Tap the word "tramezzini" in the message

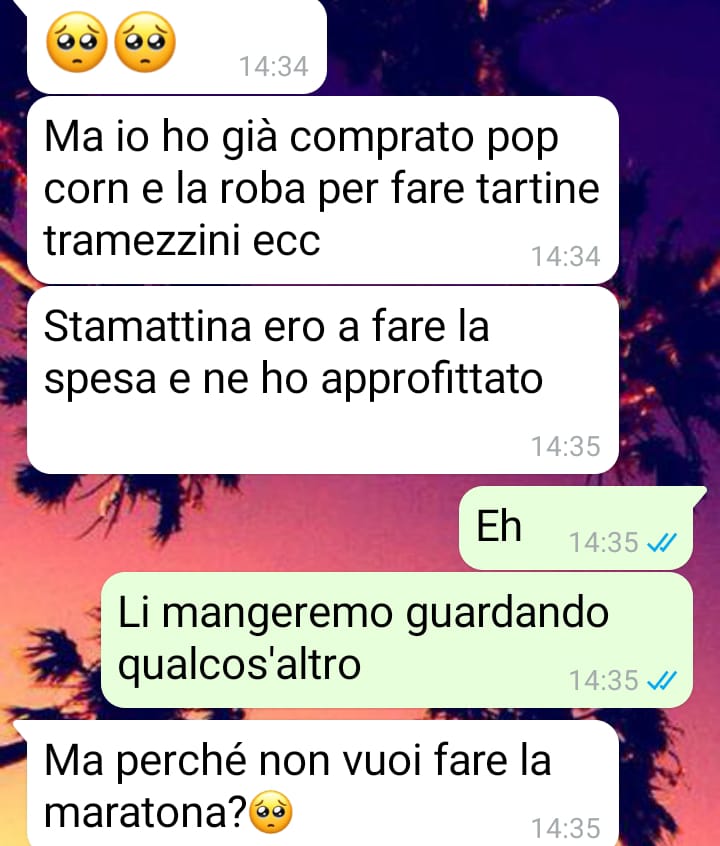(x=142, y=240)
